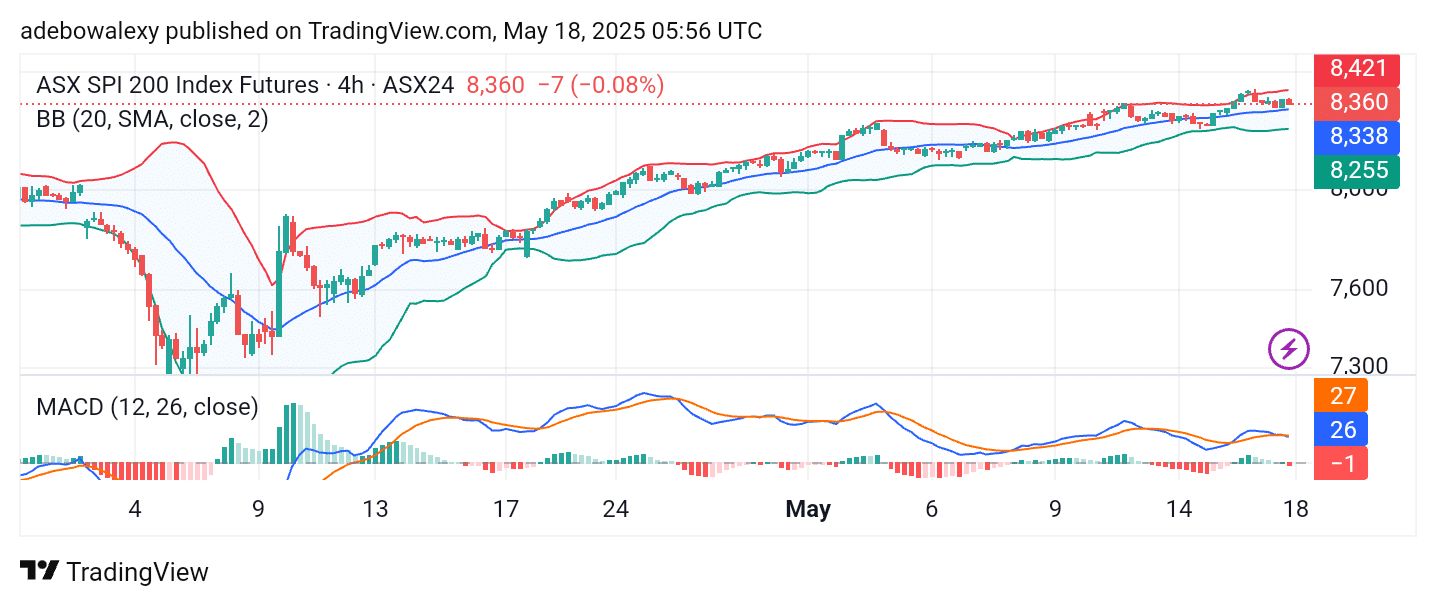
Task: Click the ASX SPI 200 Index Futures title
Action: coord(177,86)
